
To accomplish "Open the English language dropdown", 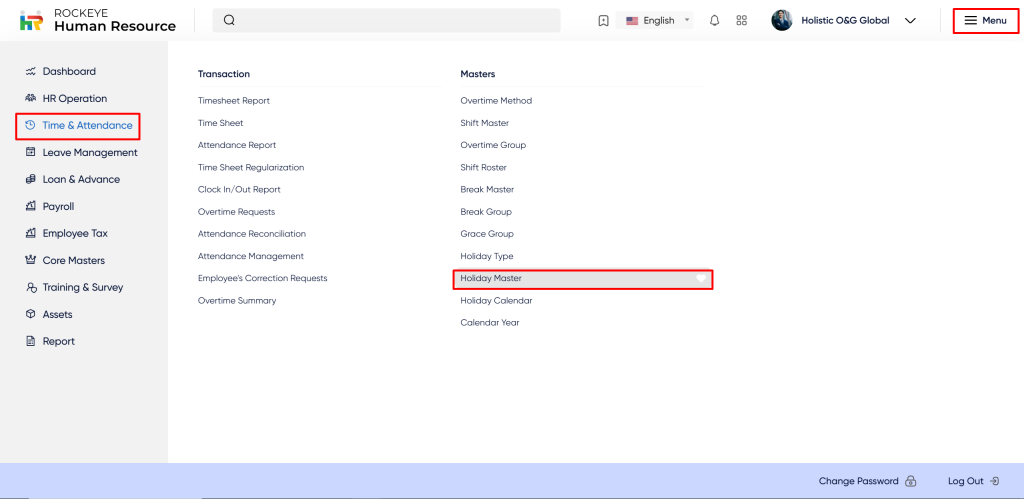I will pos(658,20).
